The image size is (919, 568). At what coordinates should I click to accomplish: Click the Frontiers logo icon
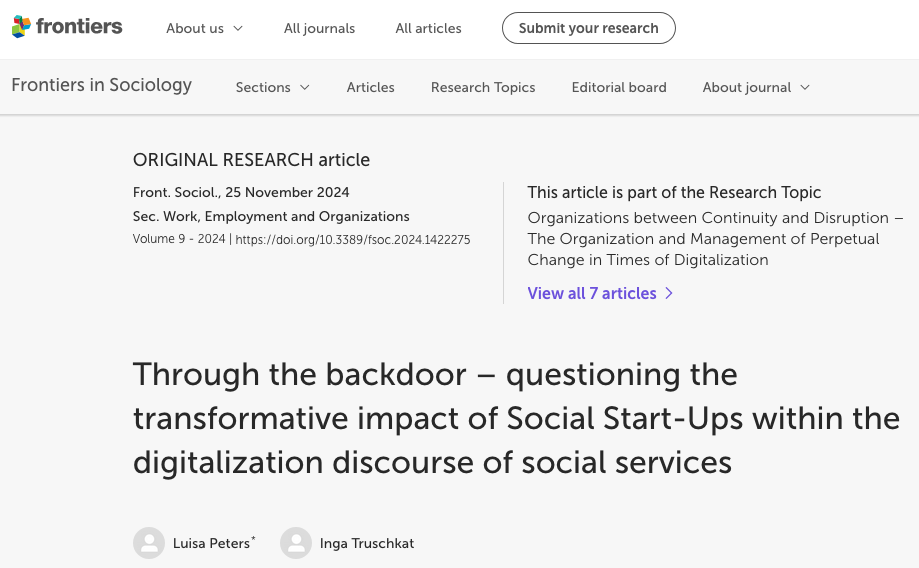point(21,28)
